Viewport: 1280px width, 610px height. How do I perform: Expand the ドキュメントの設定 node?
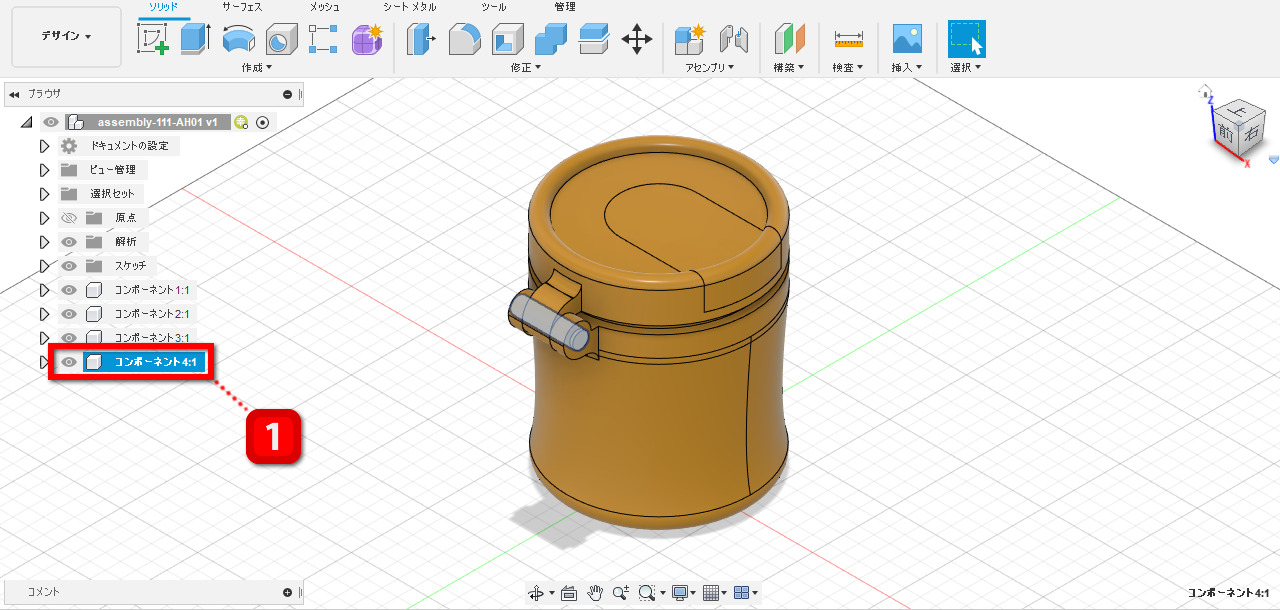tap(44, 146)
